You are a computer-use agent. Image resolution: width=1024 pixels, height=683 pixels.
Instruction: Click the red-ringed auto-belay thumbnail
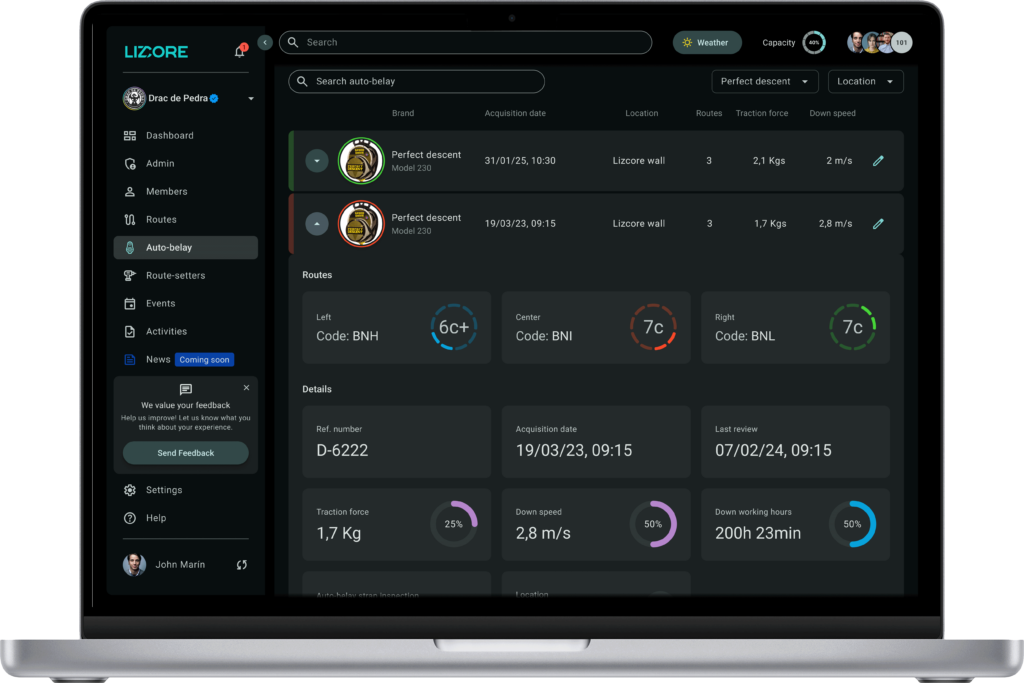(x=361, y=224)
